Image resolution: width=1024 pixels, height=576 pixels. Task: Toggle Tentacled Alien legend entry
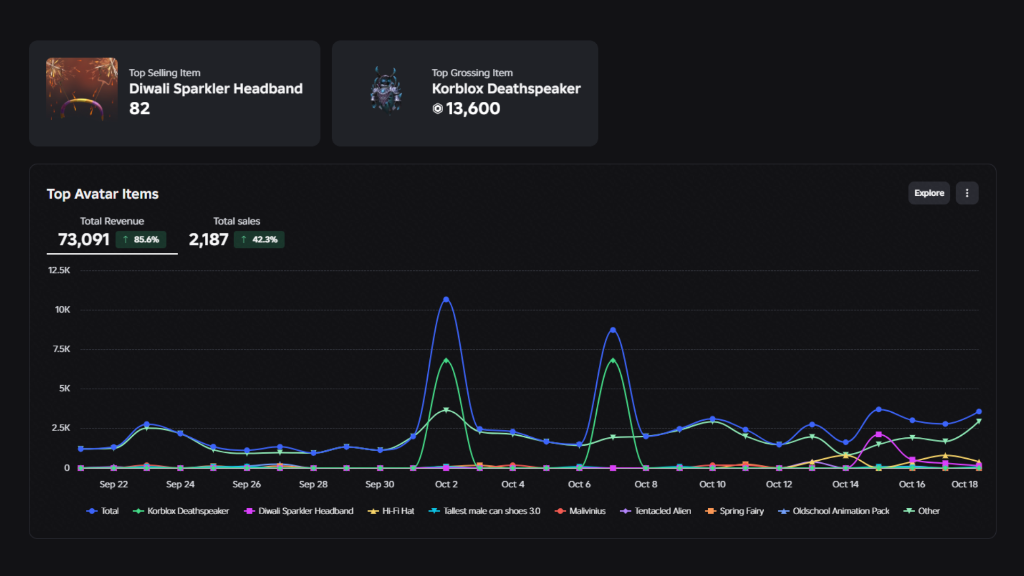pos(655,511)
